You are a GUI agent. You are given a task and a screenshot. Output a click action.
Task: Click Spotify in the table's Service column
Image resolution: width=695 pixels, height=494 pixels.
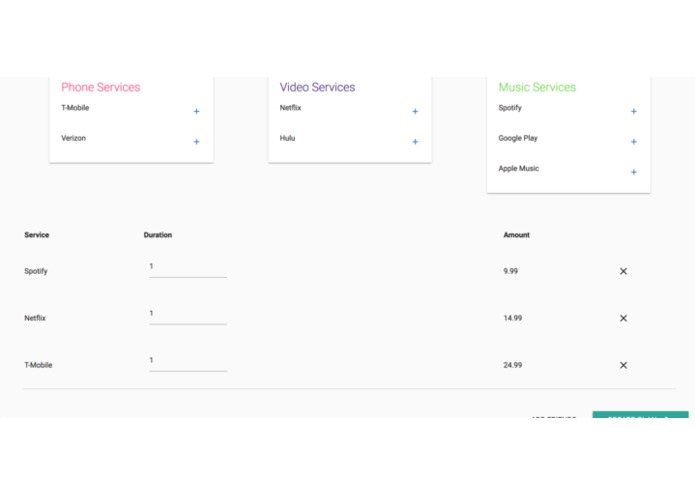click(36, 271)
